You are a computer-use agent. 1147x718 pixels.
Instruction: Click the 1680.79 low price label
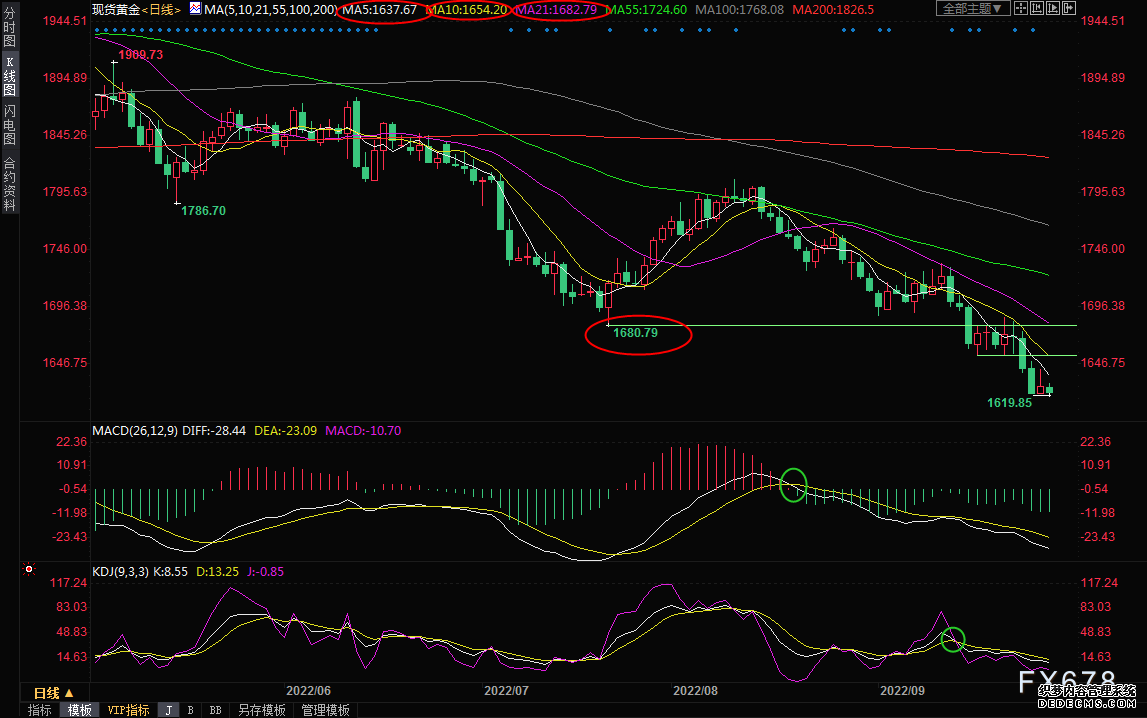click(635, 333)
